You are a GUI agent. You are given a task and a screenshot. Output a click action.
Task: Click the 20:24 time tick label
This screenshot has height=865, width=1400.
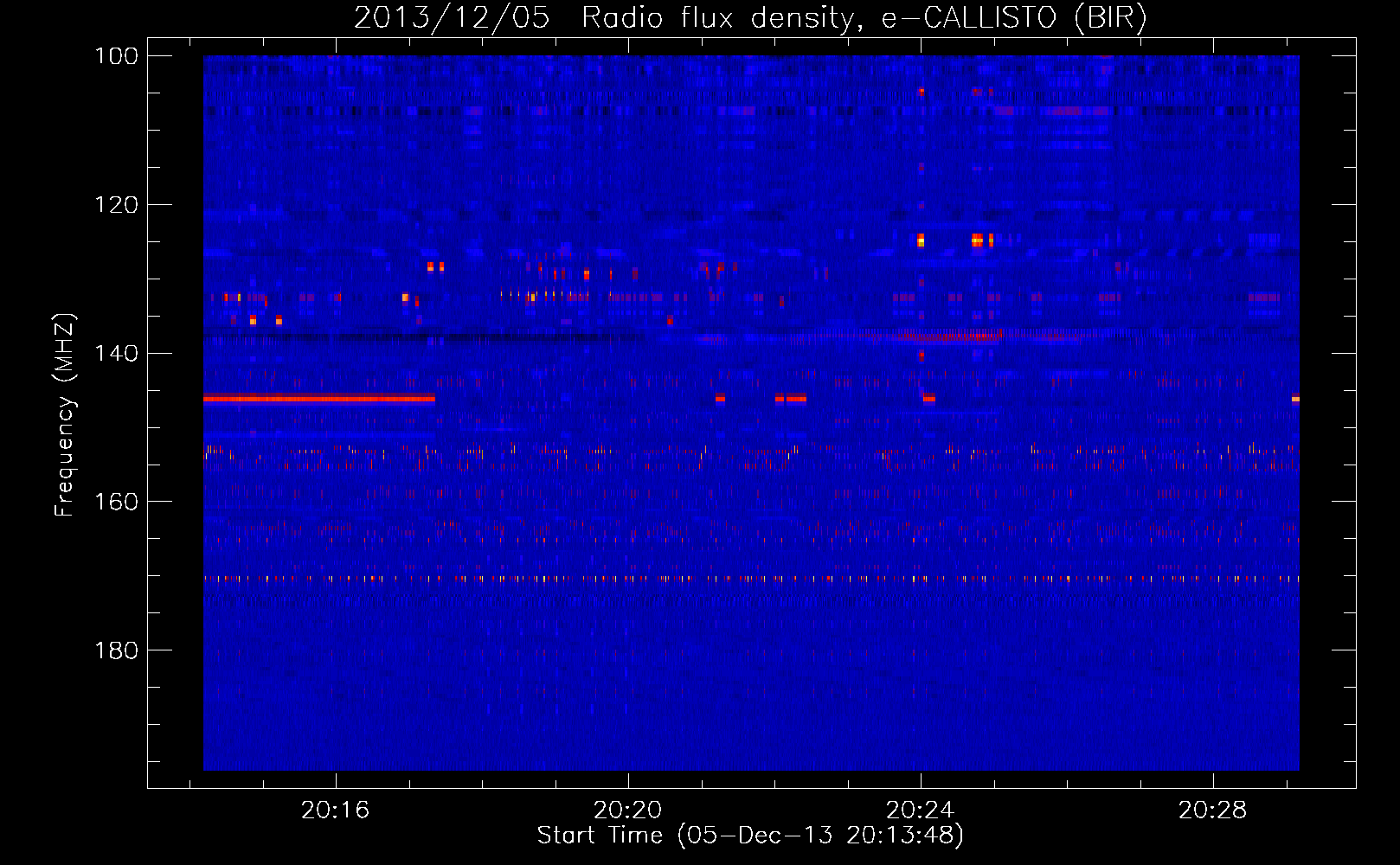pos(920,811)
